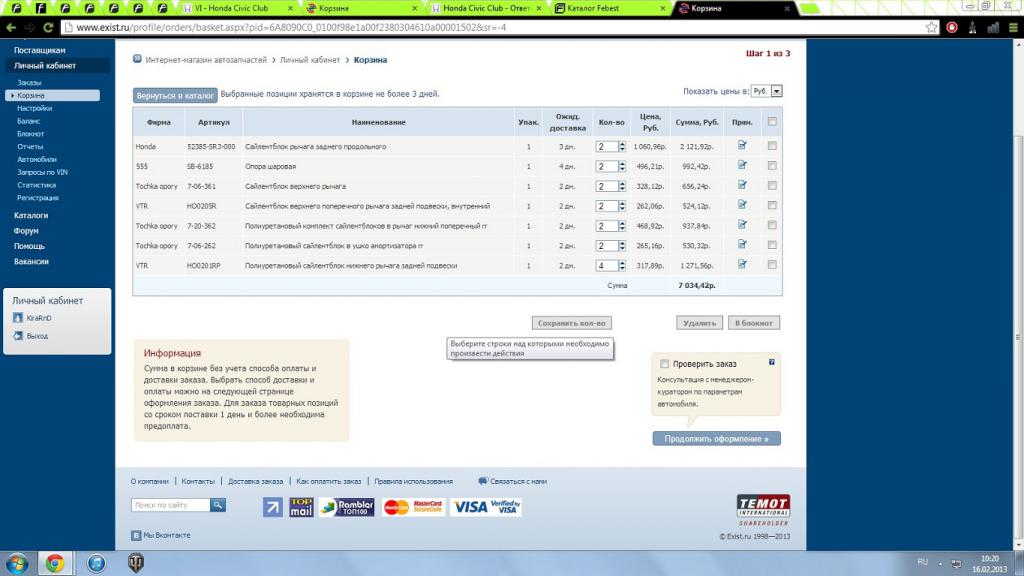Open note icon for article 7-20-362 row
The height and width of the screenshot is (576, 1024).
click(742, 225)
